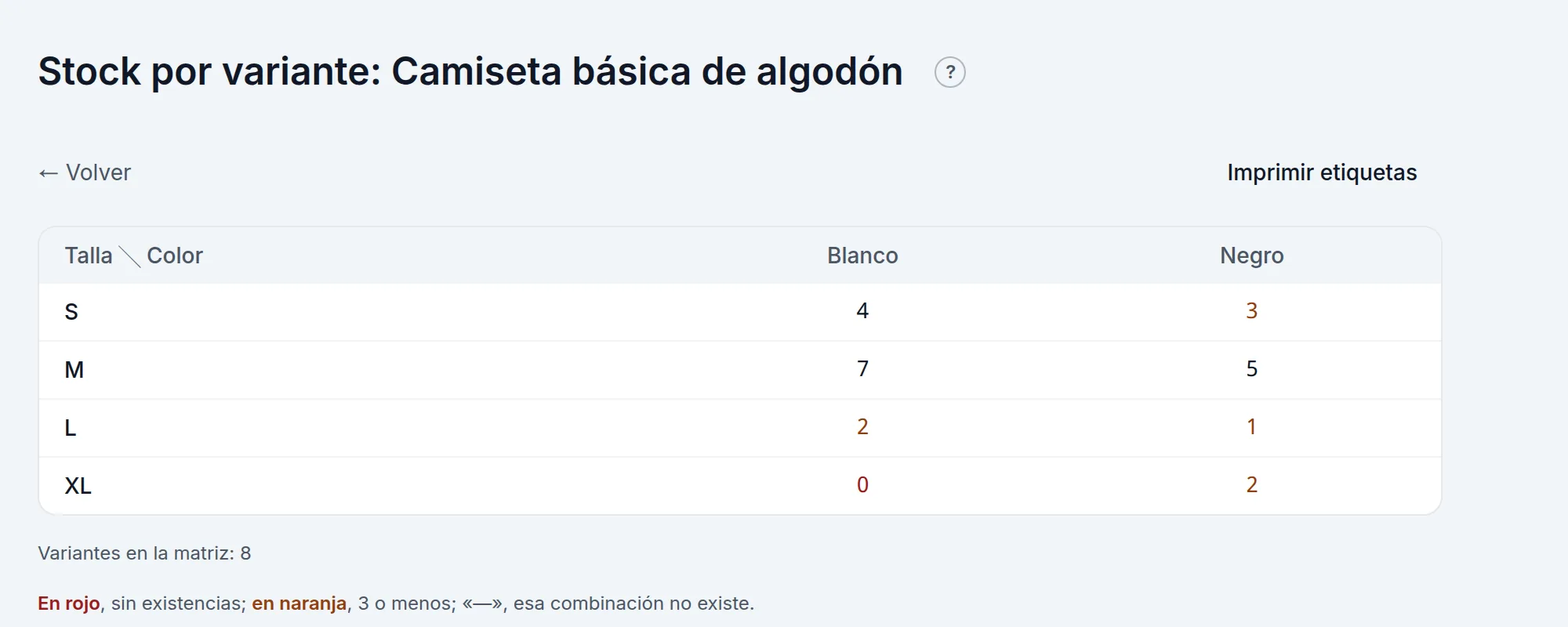Select the XL size row label
The height and width of the screenshot is (627, 1568).
tap(78, 486)
